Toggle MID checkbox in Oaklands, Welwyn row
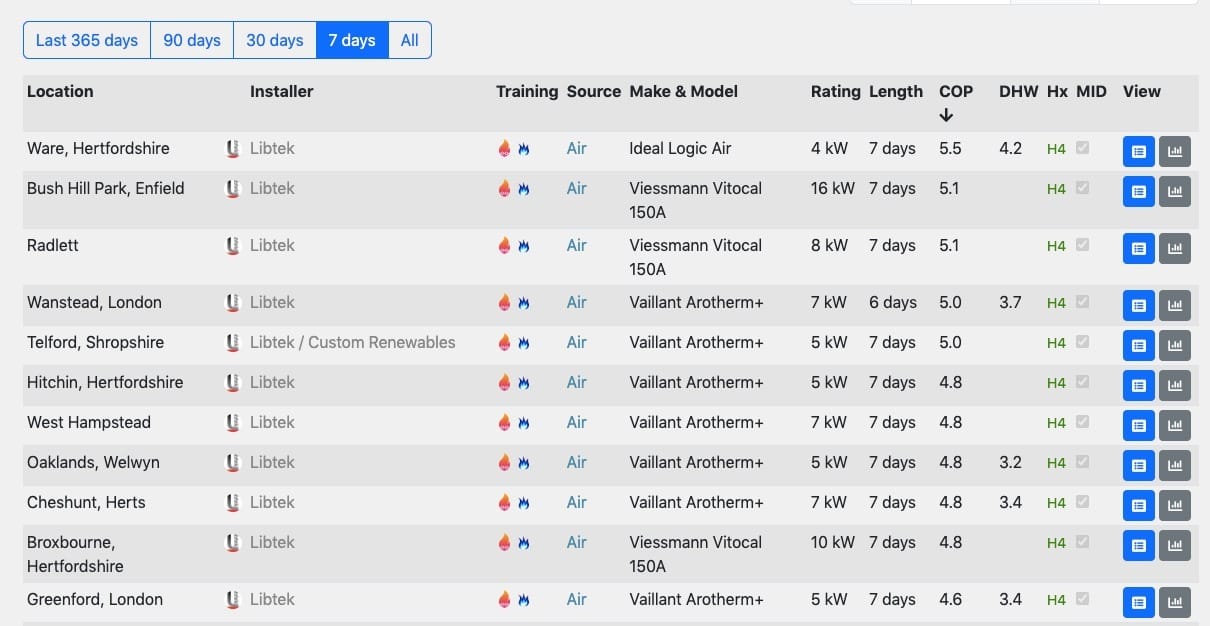 [x=1082, y=462]
